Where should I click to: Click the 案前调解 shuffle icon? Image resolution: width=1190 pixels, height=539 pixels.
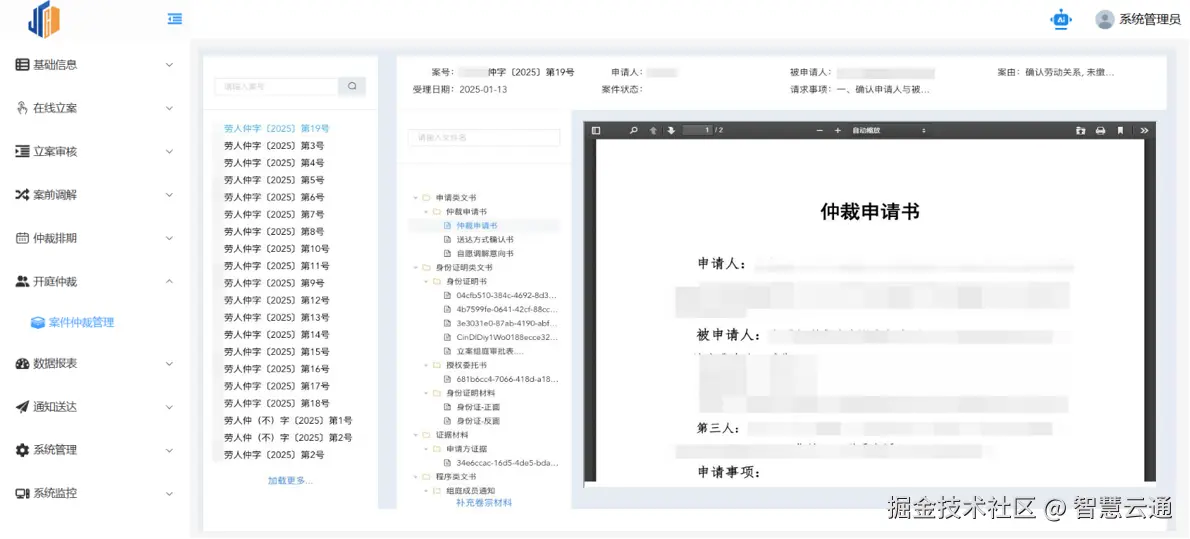tap(22, 194)
